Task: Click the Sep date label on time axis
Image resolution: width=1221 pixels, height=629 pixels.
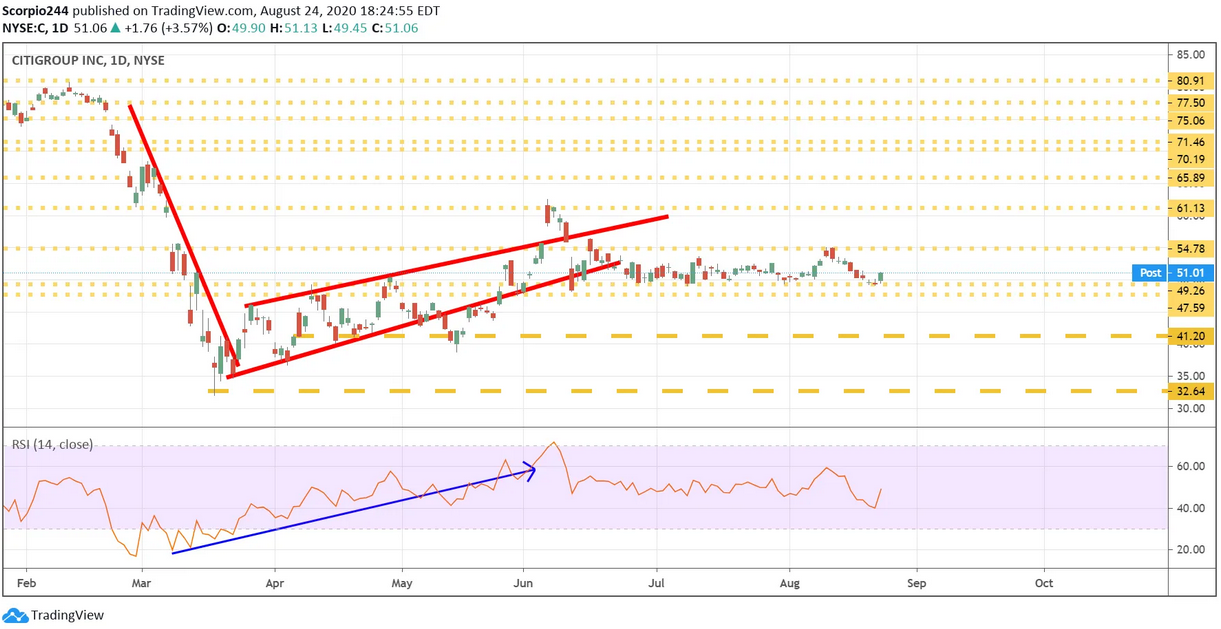Action: pyautogui.click(x=917, y=581)
